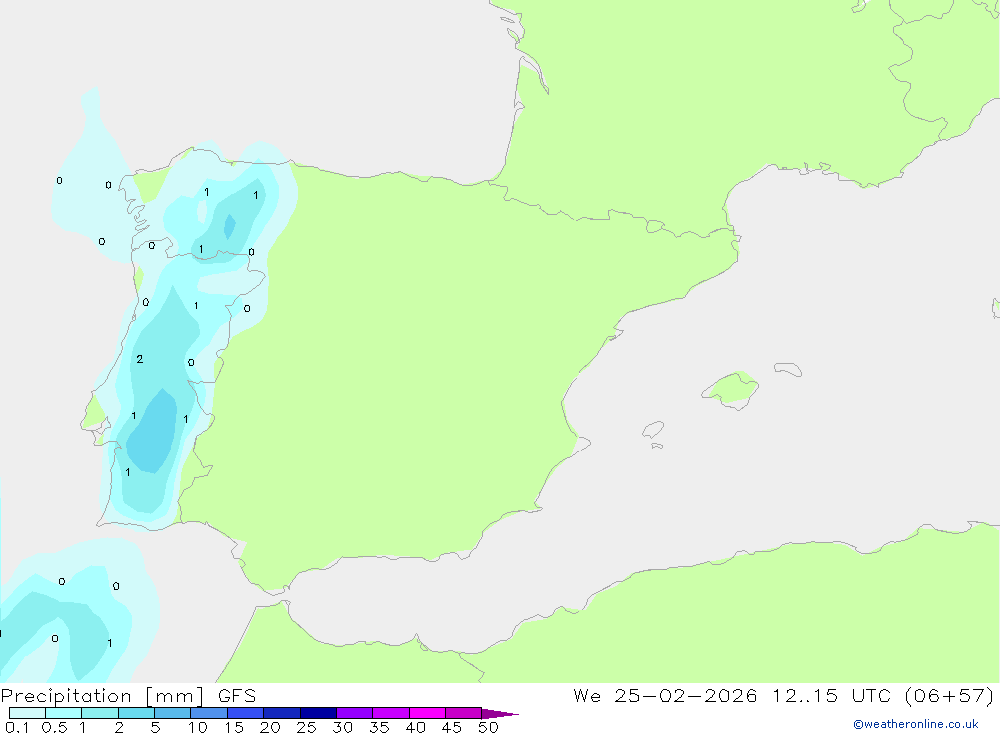Screen dimensions: 1000x733
Task: Click the 30–35 mm legend swatch
Action: (x=354, y=713)
